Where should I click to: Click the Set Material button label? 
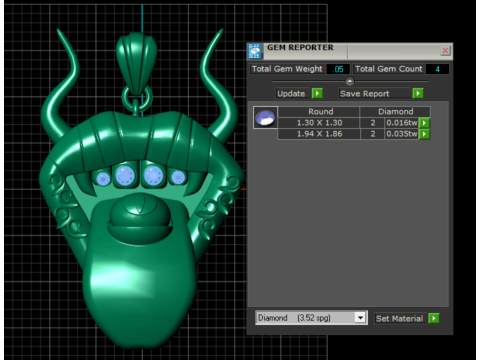pyautogui.click(x=399, y=319)
